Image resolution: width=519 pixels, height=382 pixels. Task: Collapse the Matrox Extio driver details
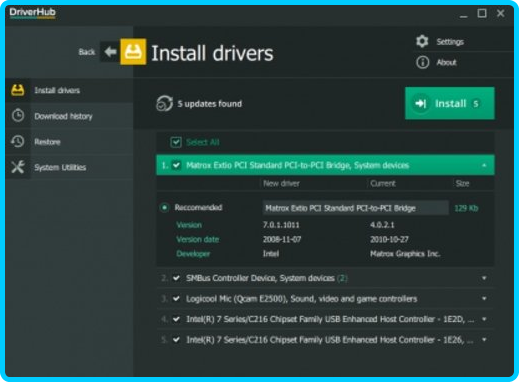coord(484,165)
